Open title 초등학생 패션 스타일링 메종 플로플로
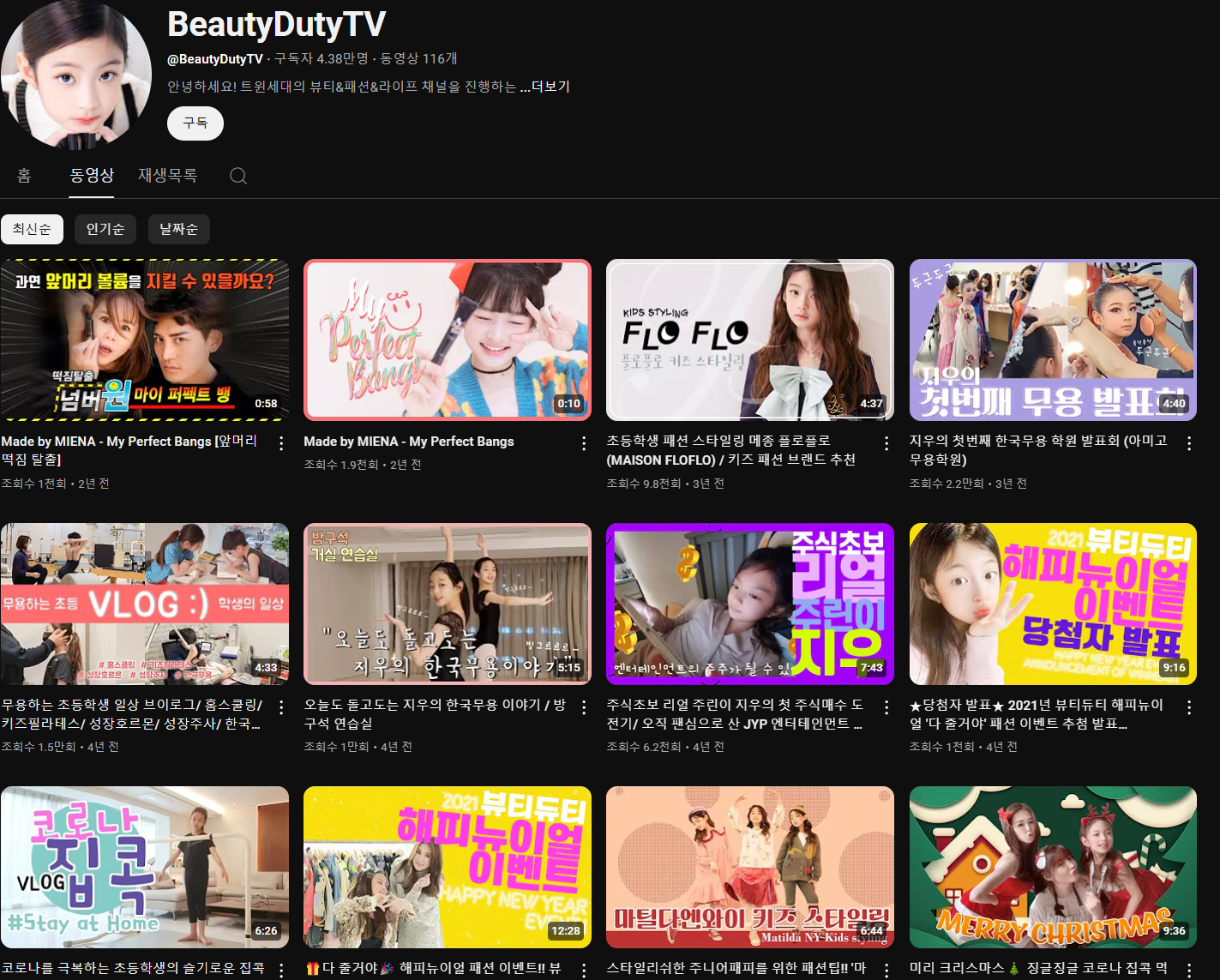1220x980 pixels. pos(730,450)
